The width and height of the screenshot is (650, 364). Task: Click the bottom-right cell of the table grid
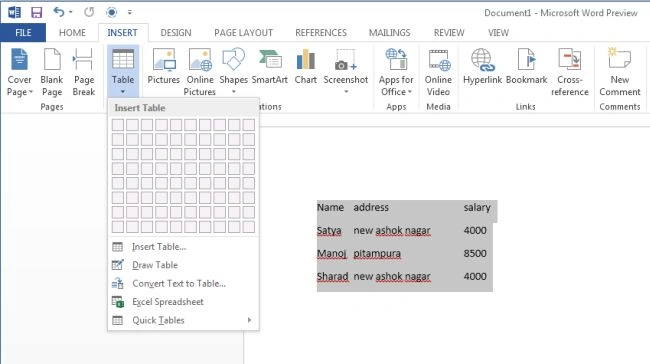pos(249,227)
